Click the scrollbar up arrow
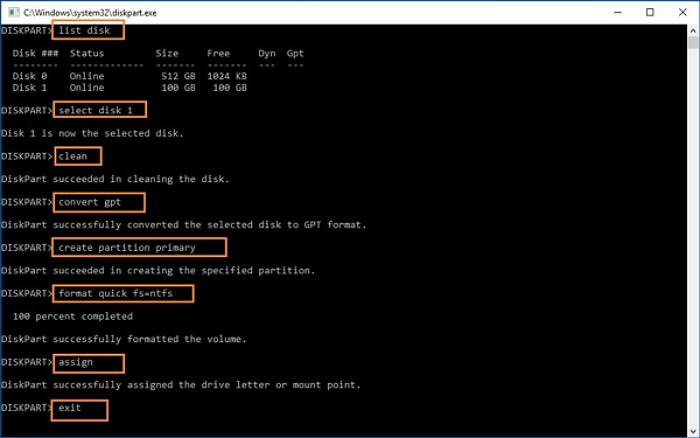The height and width of the screenshot is (438, 700). 693,30
